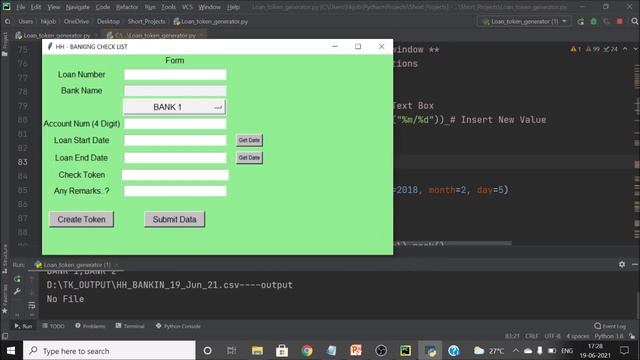Open the BANK 1 dropdown menu
640x360 pixels.
(x=174, y=107)
